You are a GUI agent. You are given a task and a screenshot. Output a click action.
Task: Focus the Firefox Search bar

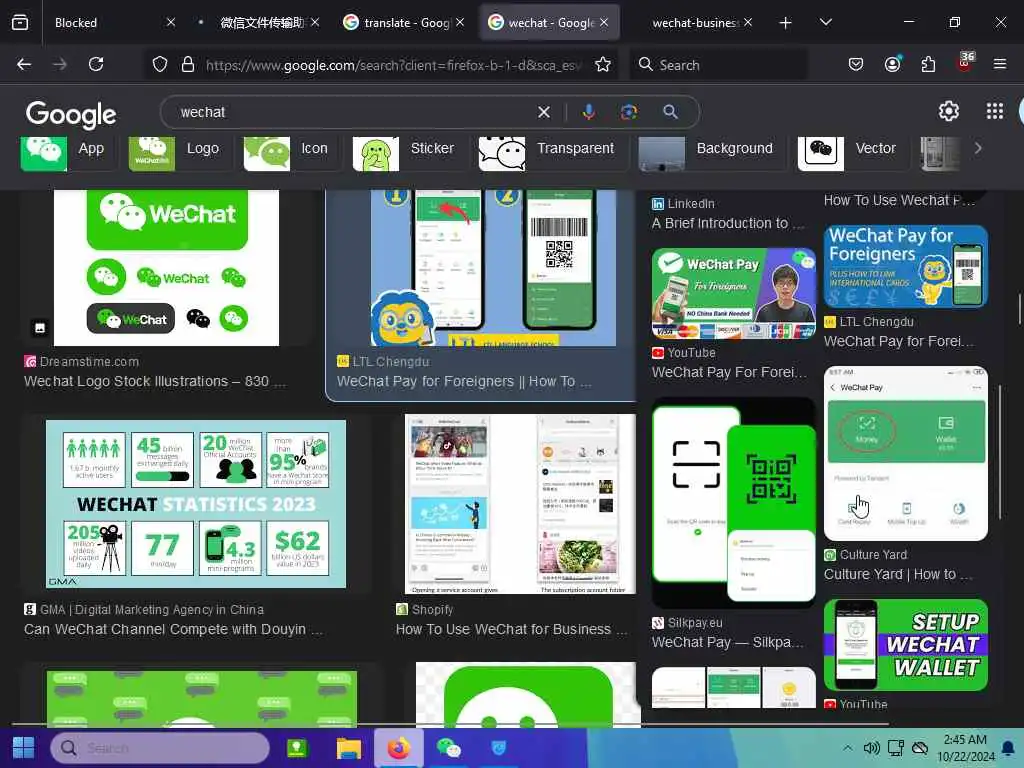point(718,65)
